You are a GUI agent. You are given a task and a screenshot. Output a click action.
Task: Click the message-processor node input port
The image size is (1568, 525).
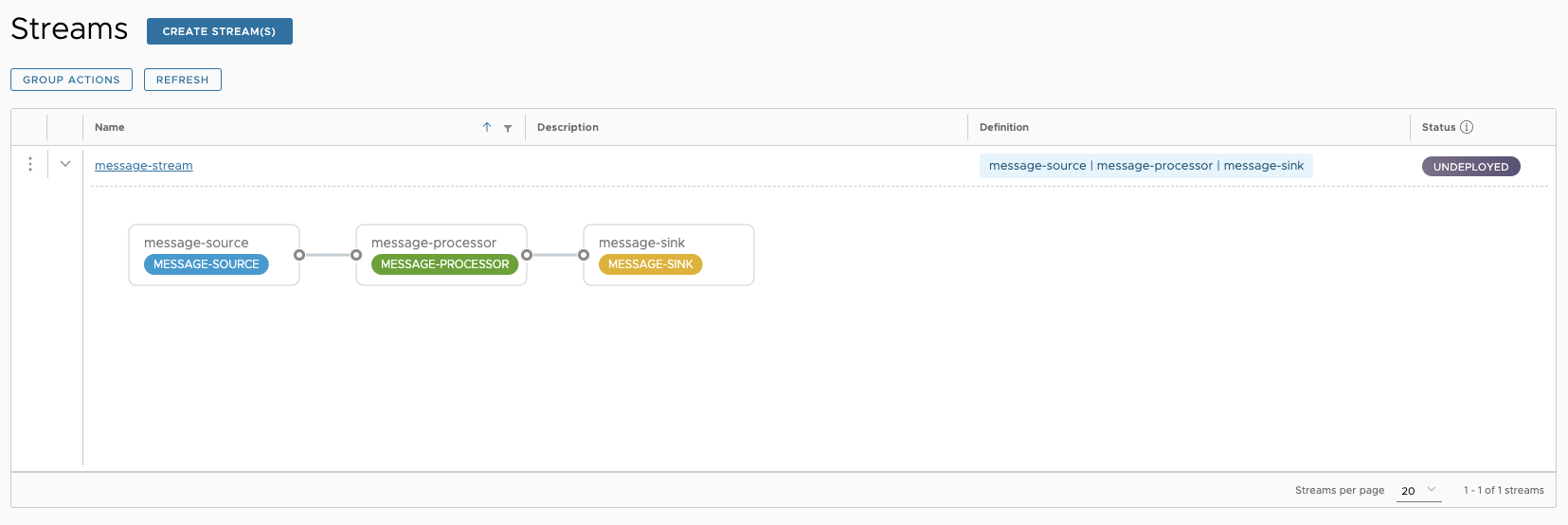click(356, 255)
